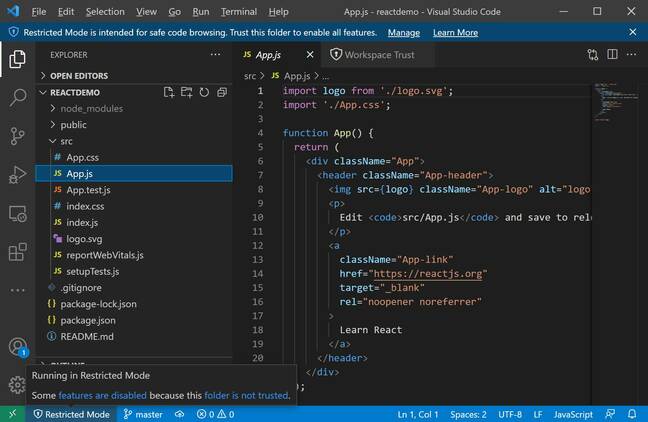Open the Run and Debug view icon

17,174
